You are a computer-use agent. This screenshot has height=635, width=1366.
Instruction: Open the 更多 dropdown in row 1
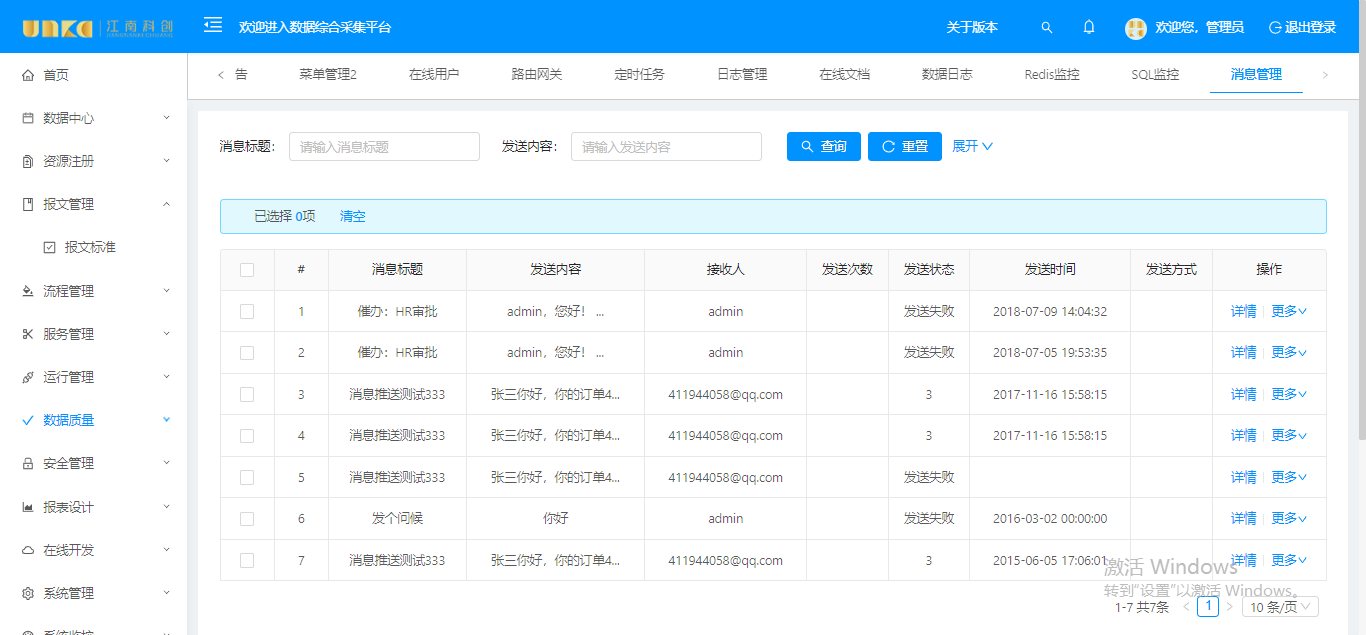tap(1289, 312)
